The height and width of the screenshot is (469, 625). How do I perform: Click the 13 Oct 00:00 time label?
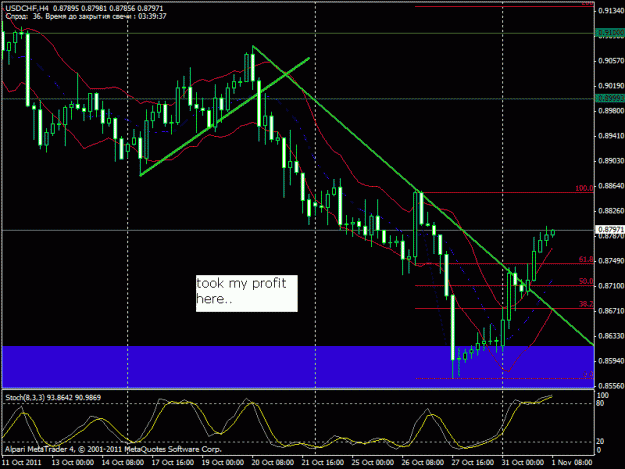tap(73, 463)
